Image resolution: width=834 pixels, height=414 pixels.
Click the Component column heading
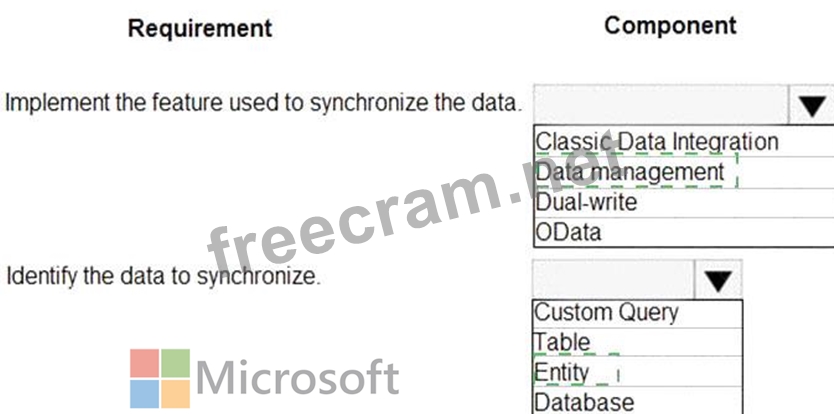pyautogui.click(x=670, y=26)
